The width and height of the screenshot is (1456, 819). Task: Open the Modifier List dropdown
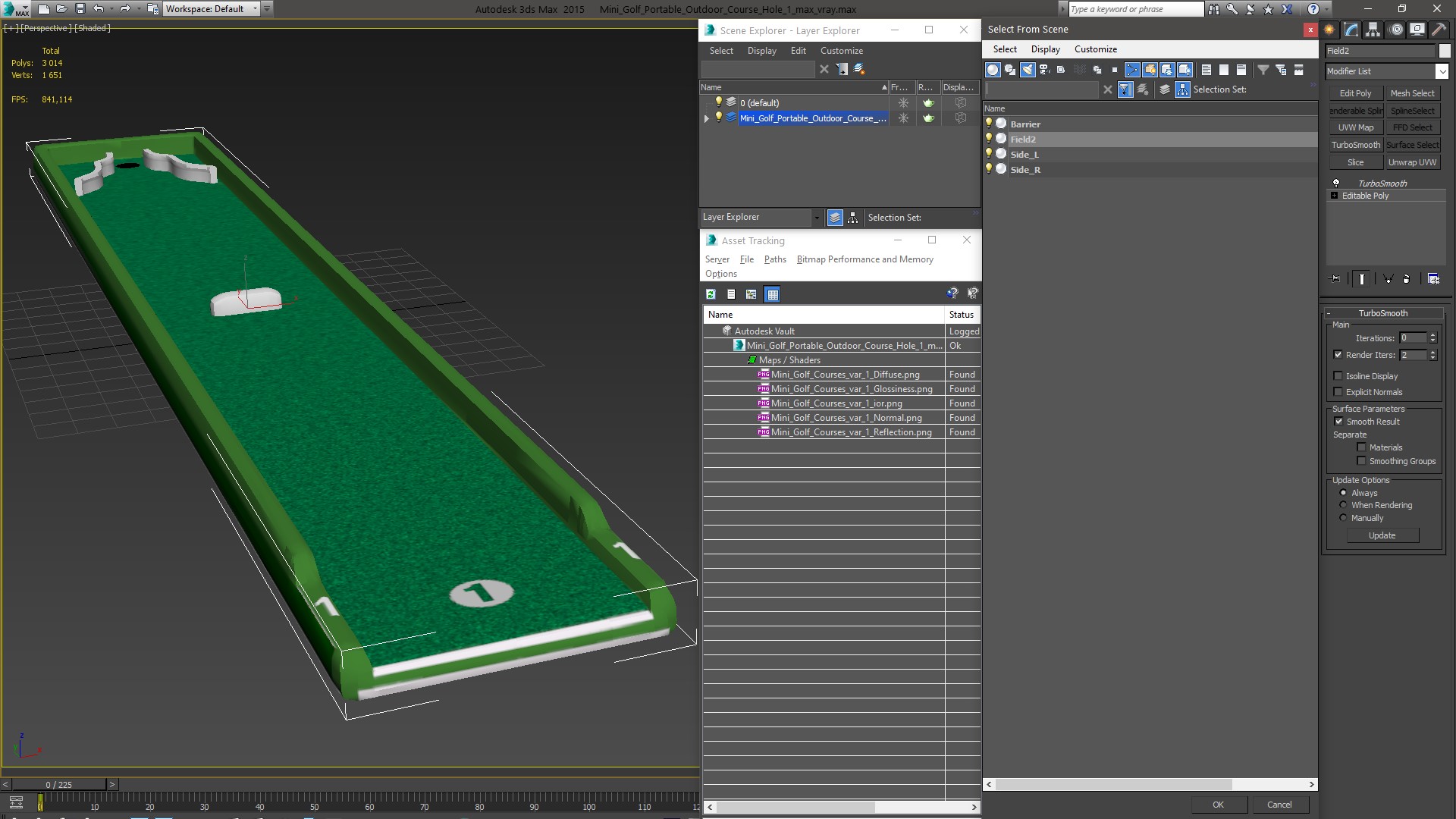click(x=1442, y=71)
